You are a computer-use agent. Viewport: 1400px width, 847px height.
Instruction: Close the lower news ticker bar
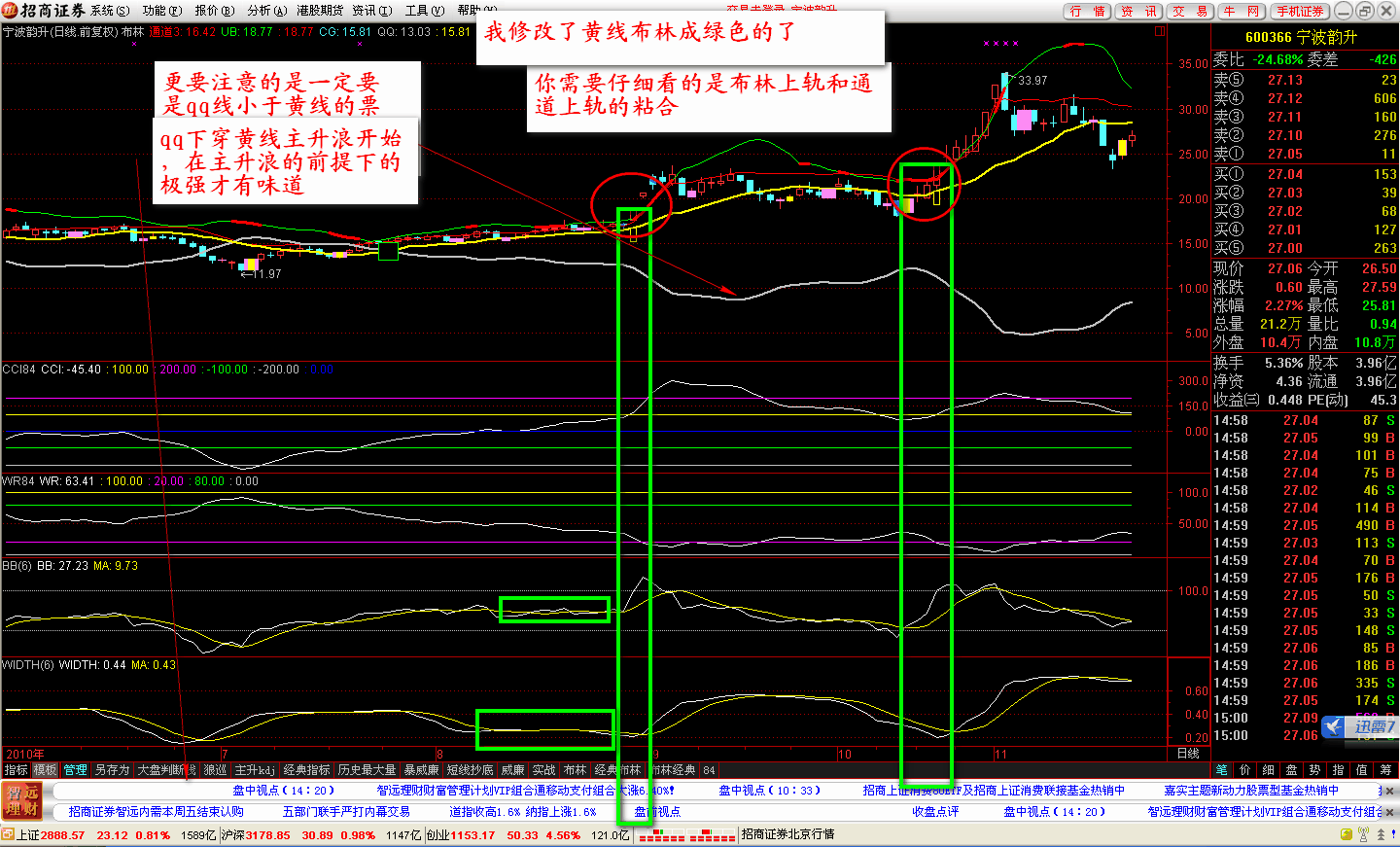(1389, 811)
